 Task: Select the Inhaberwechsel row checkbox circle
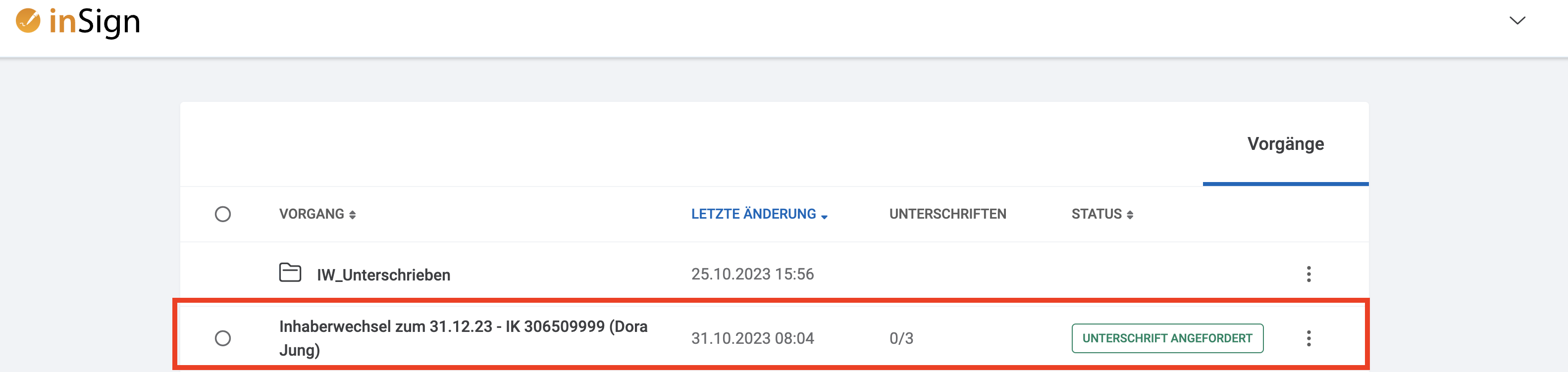pyautogui.click(x=223, y=338)
